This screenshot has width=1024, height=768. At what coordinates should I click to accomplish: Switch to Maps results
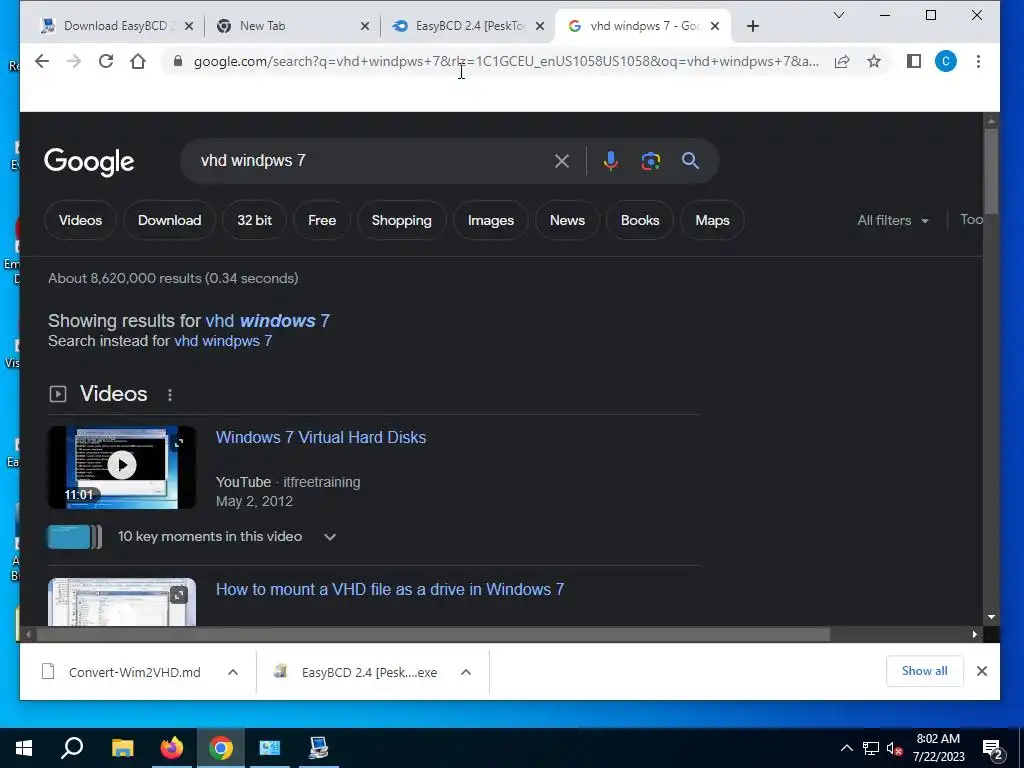[x=712, y=220]
